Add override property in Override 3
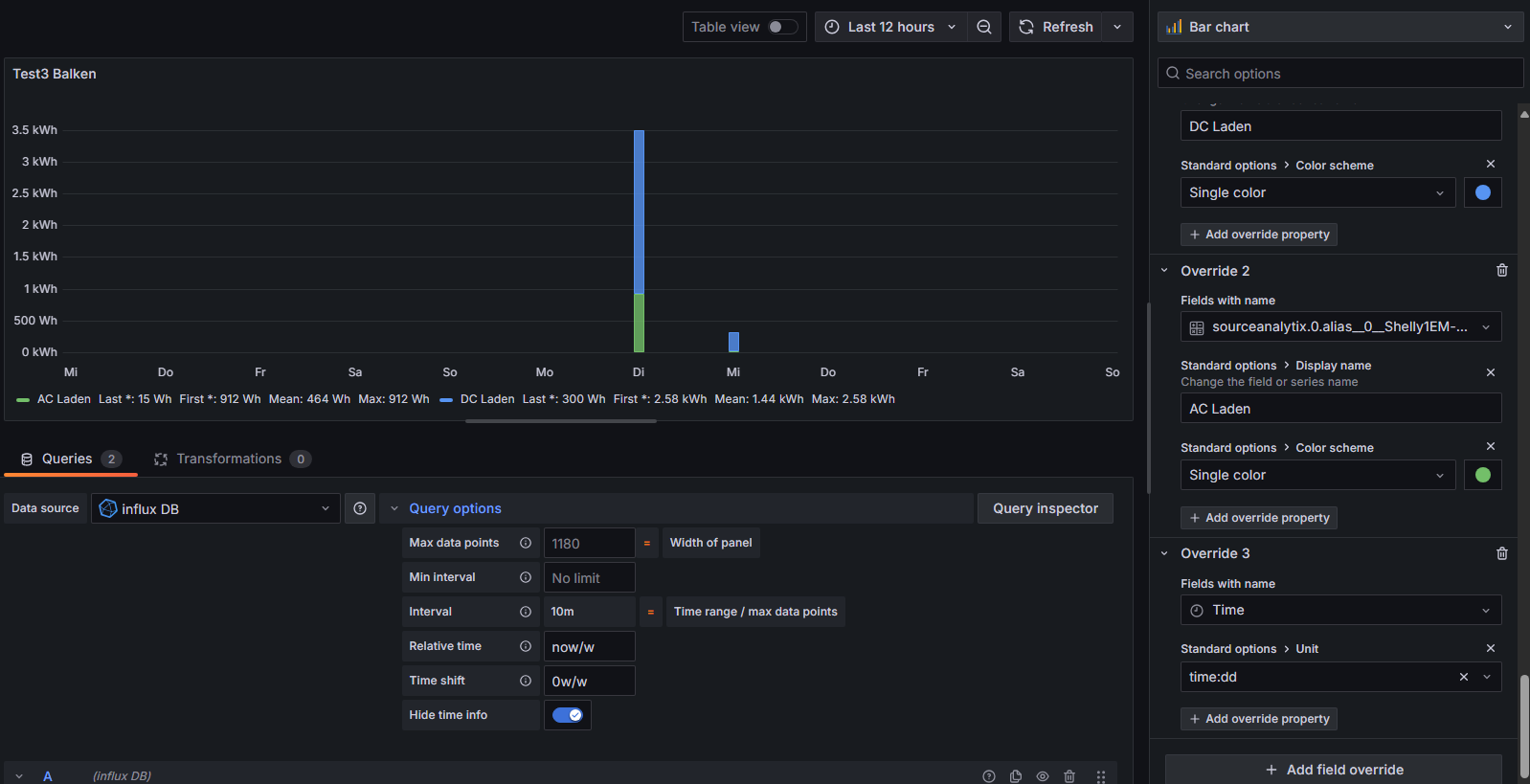This screenshot has width=1530, height=784. pos(1259,719)
